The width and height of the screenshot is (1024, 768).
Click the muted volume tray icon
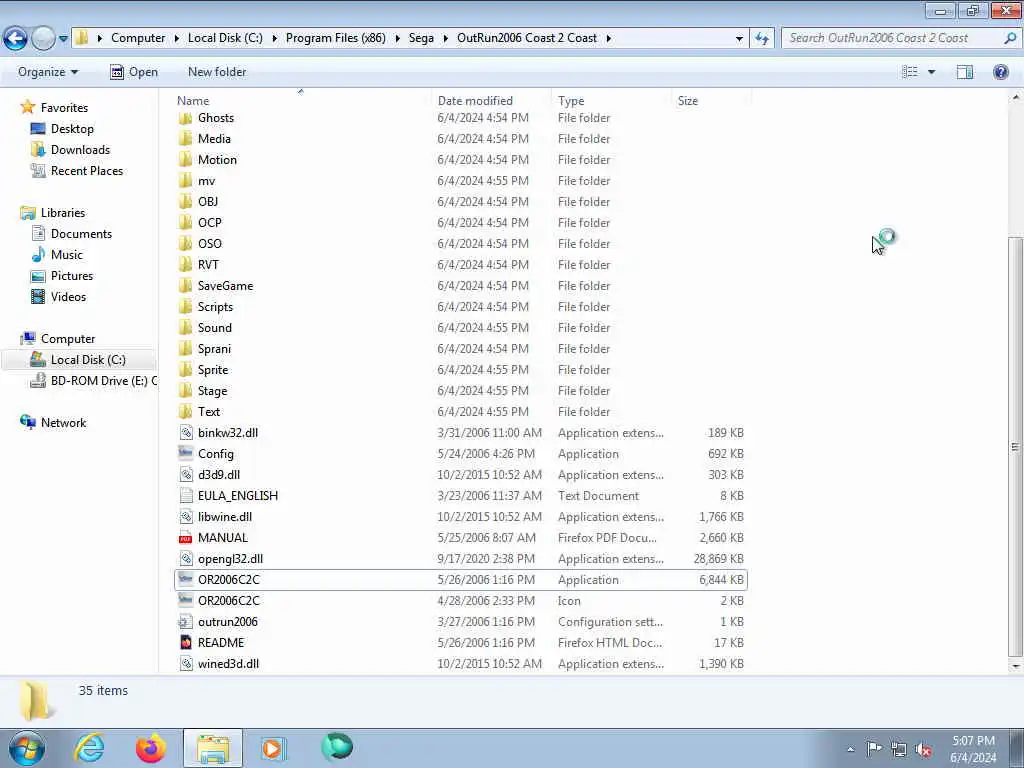point(923,749)
